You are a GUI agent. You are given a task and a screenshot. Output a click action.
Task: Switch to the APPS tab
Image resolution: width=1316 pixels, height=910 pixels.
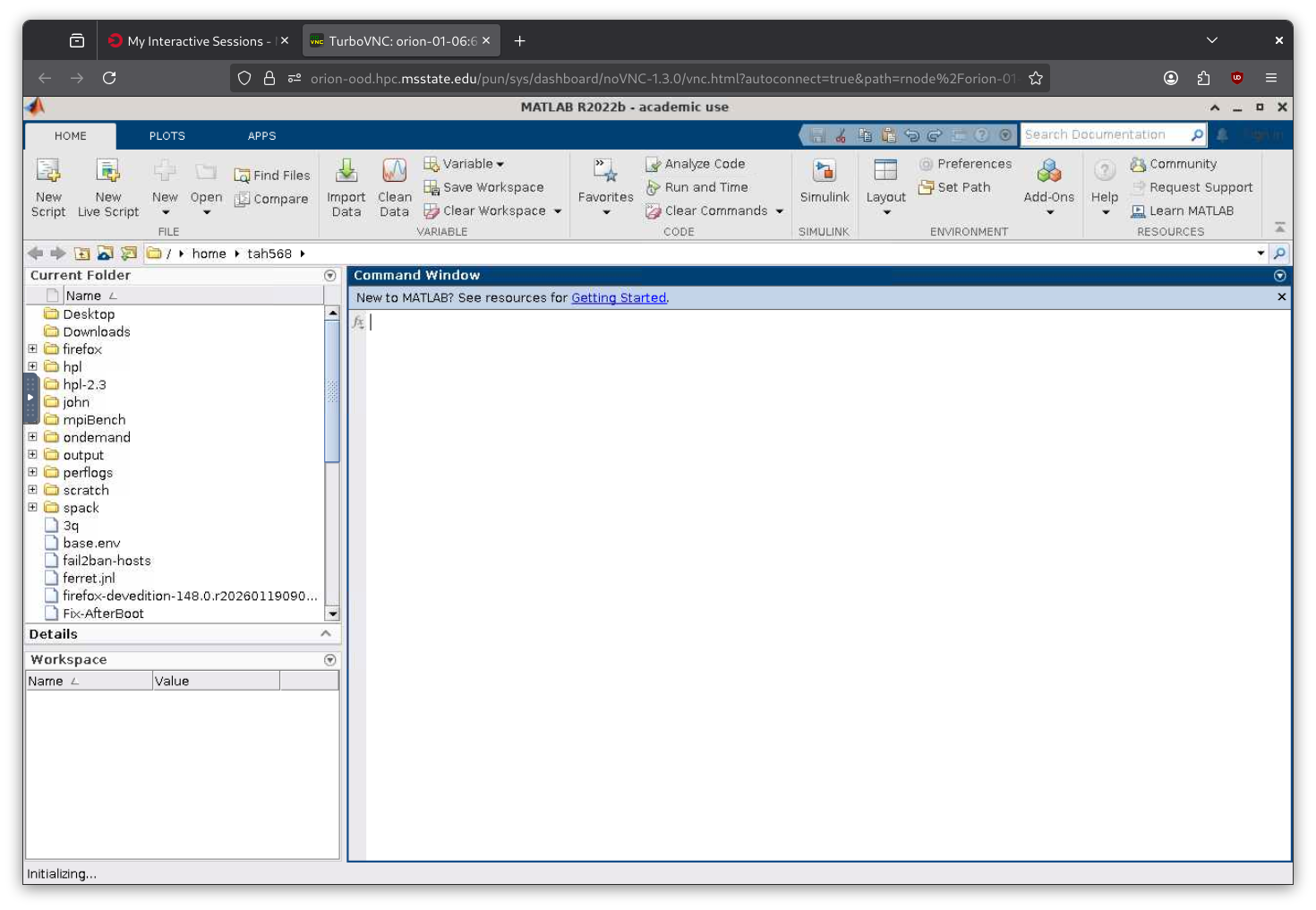[x=262, y=136]
